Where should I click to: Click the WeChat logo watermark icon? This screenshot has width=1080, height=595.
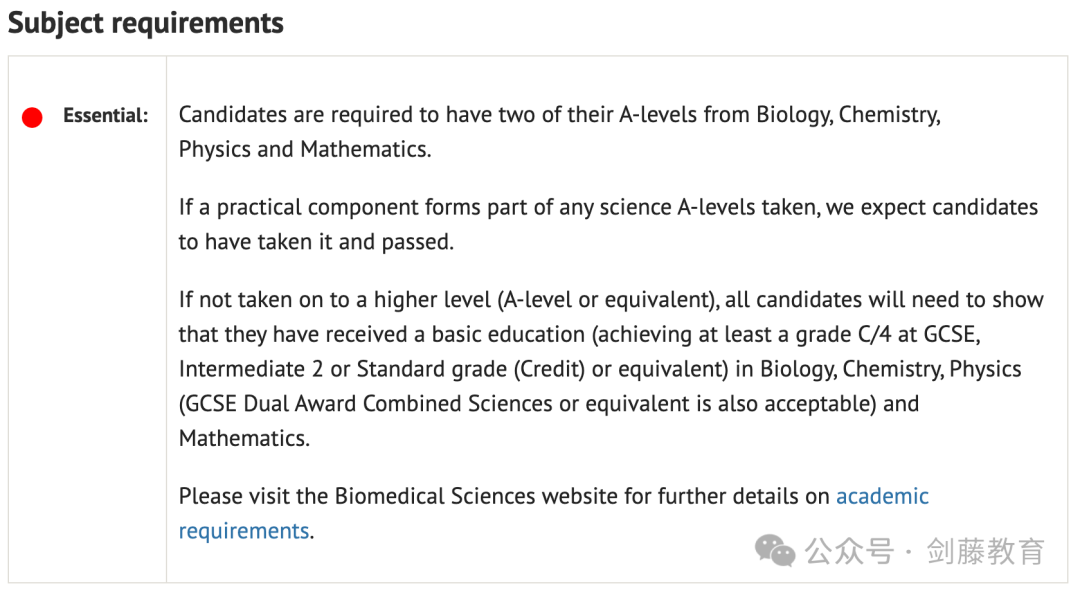(x=775, y=550)
